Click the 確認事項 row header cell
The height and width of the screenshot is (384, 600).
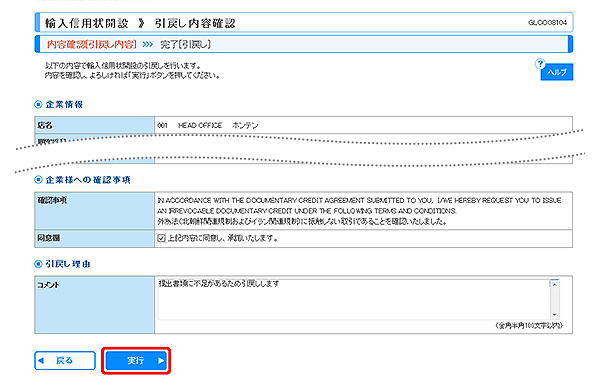coord(95,211)
